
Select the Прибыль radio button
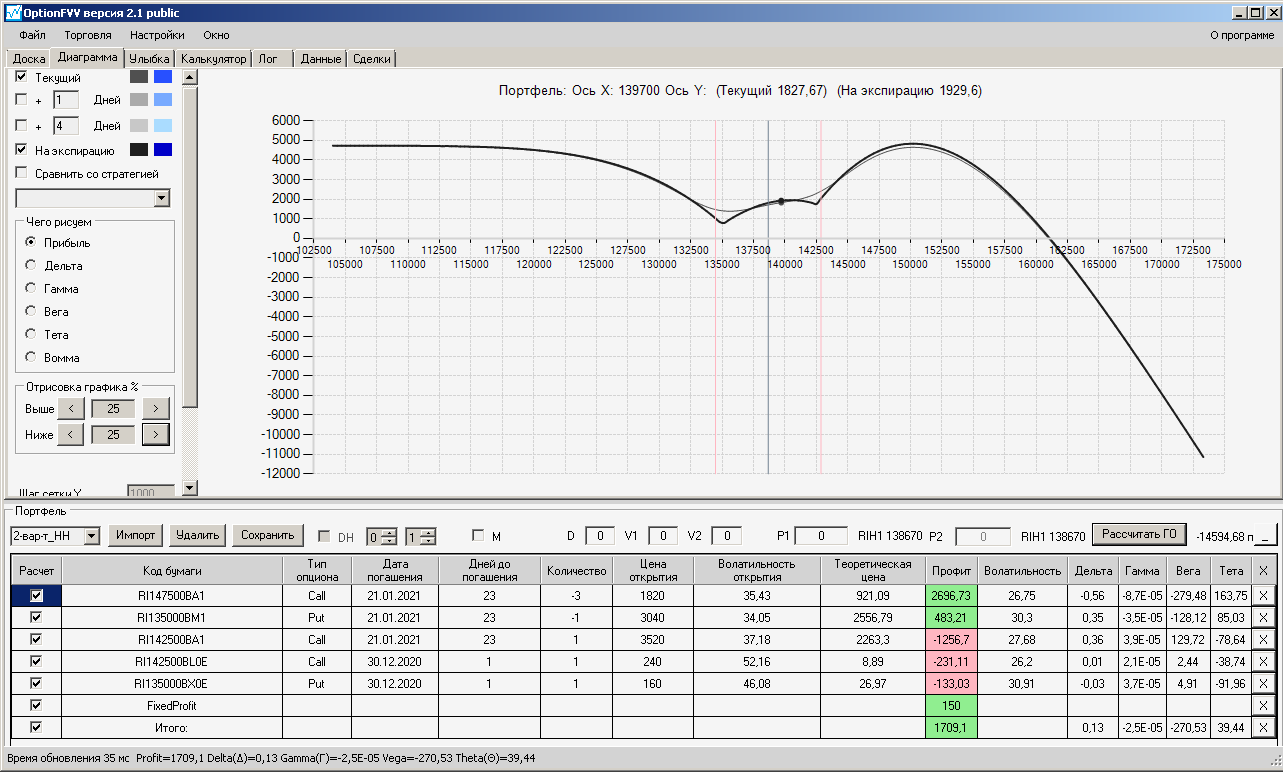click(31, 243)
